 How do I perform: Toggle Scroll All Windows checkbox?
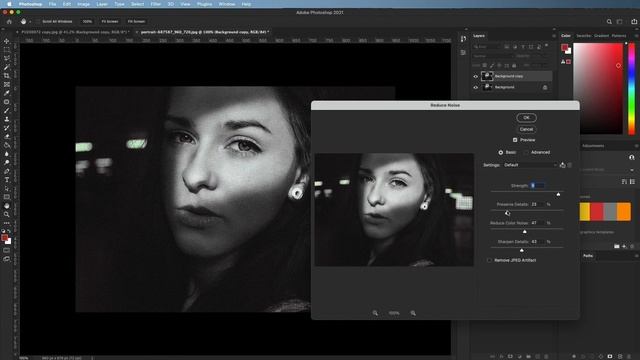point(38,21)
